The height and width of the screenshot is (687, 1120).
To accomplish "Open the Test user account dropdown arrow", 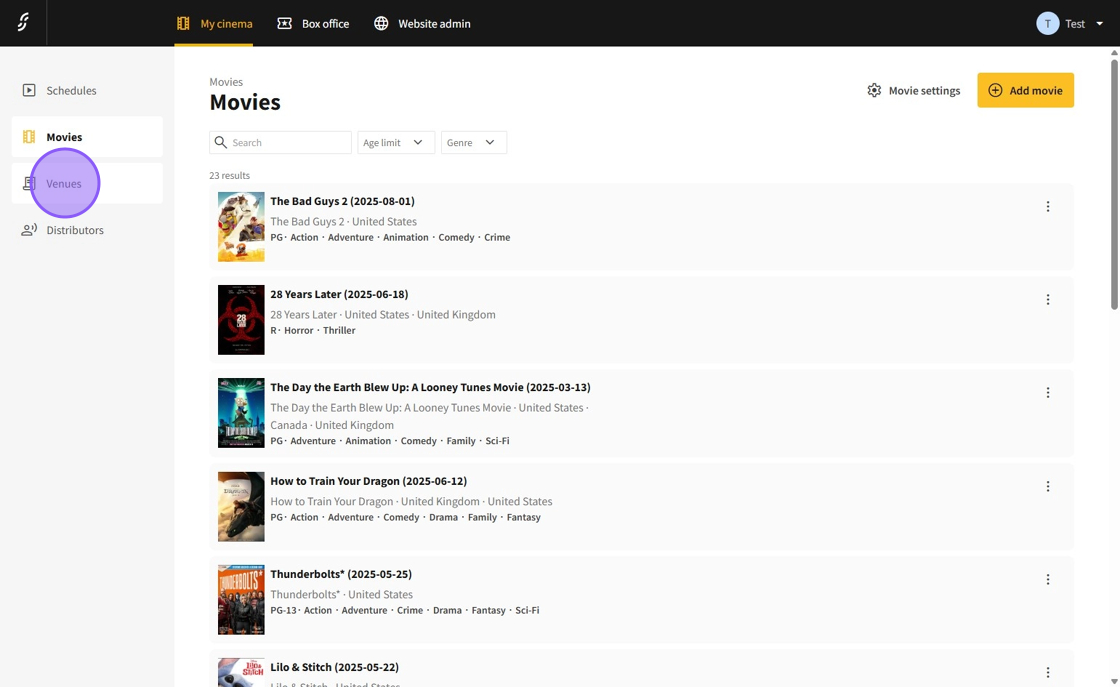I will [x=1099, y=23].
